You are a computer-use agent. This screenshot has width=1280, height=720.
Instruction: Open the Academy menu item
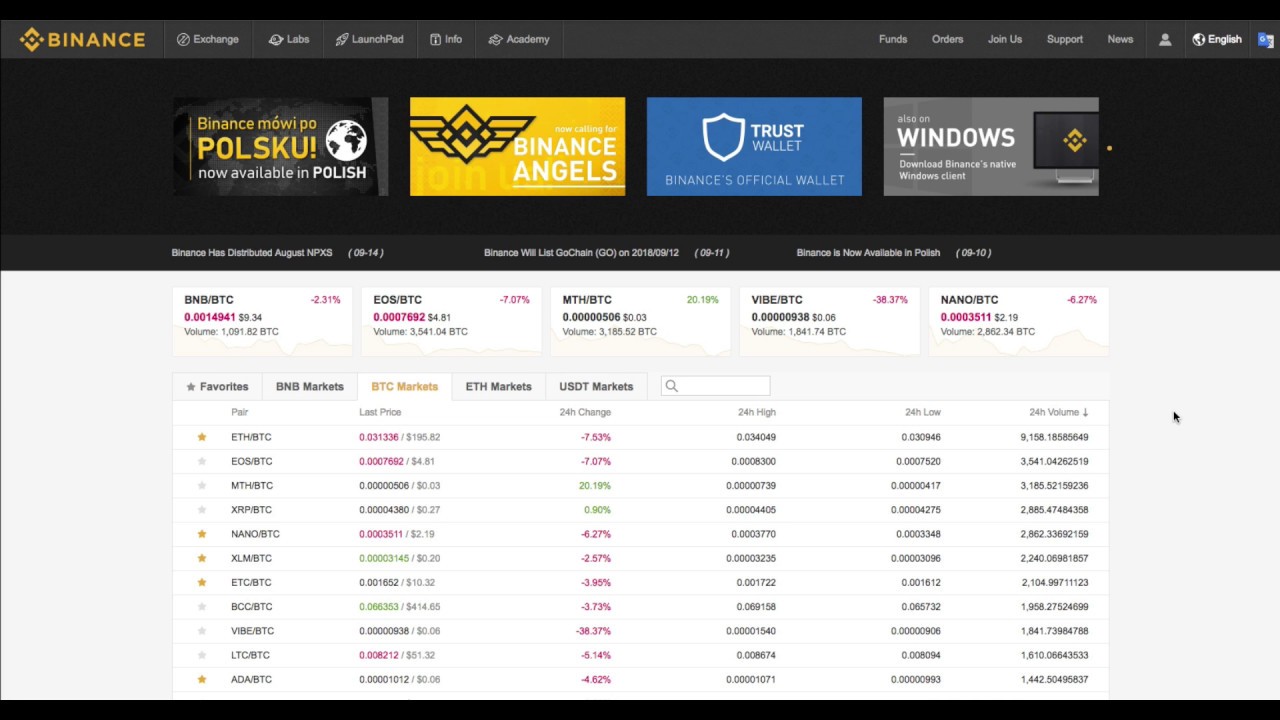(x=519, y=40)
